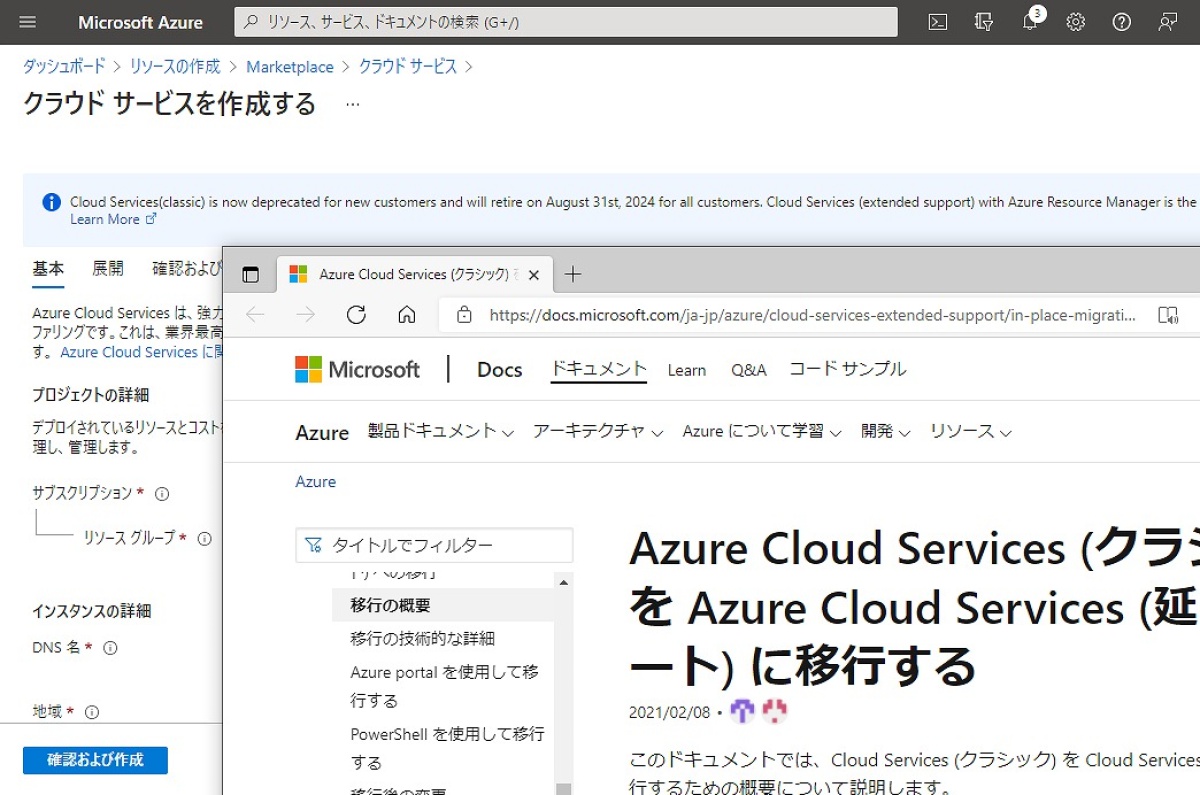Open Azure portal settings gear
Viewport: 1200px width, 795px height.
coord(1076,22)
